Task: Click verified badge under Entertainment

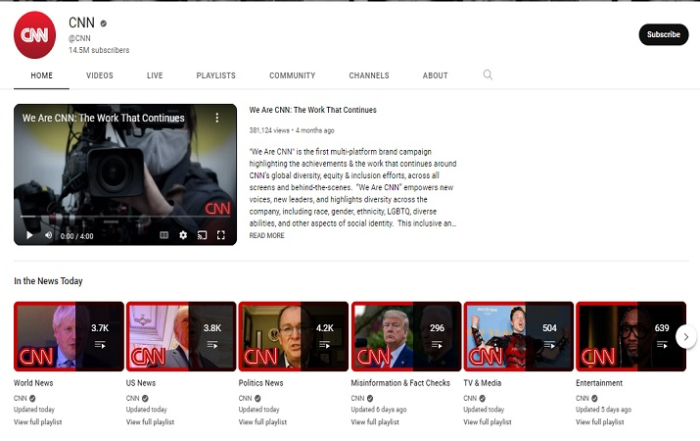Action: (x=595, y=398)
